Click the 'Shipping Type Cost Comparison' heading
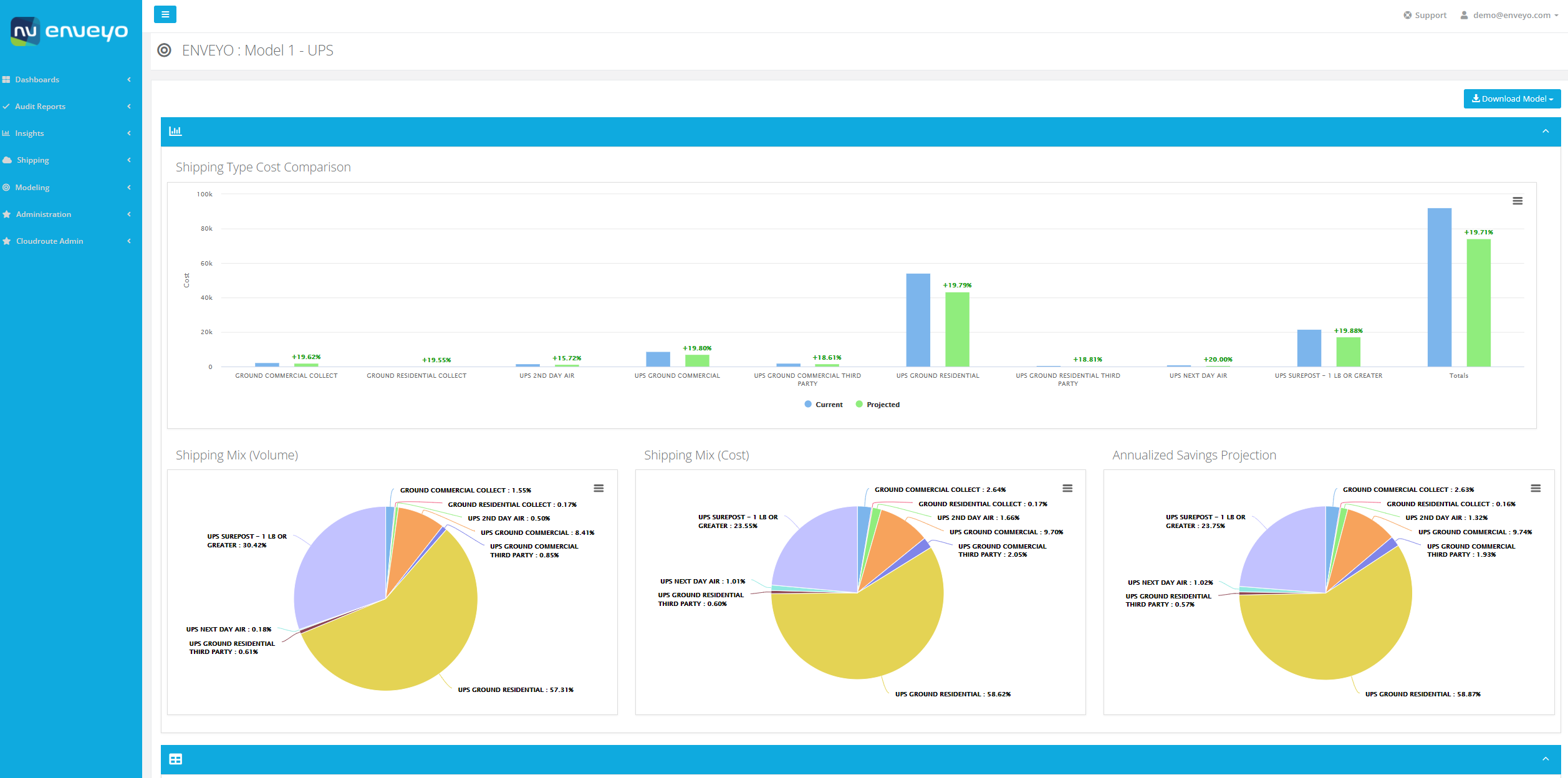 pyautogui.click(x=263, y=167)
